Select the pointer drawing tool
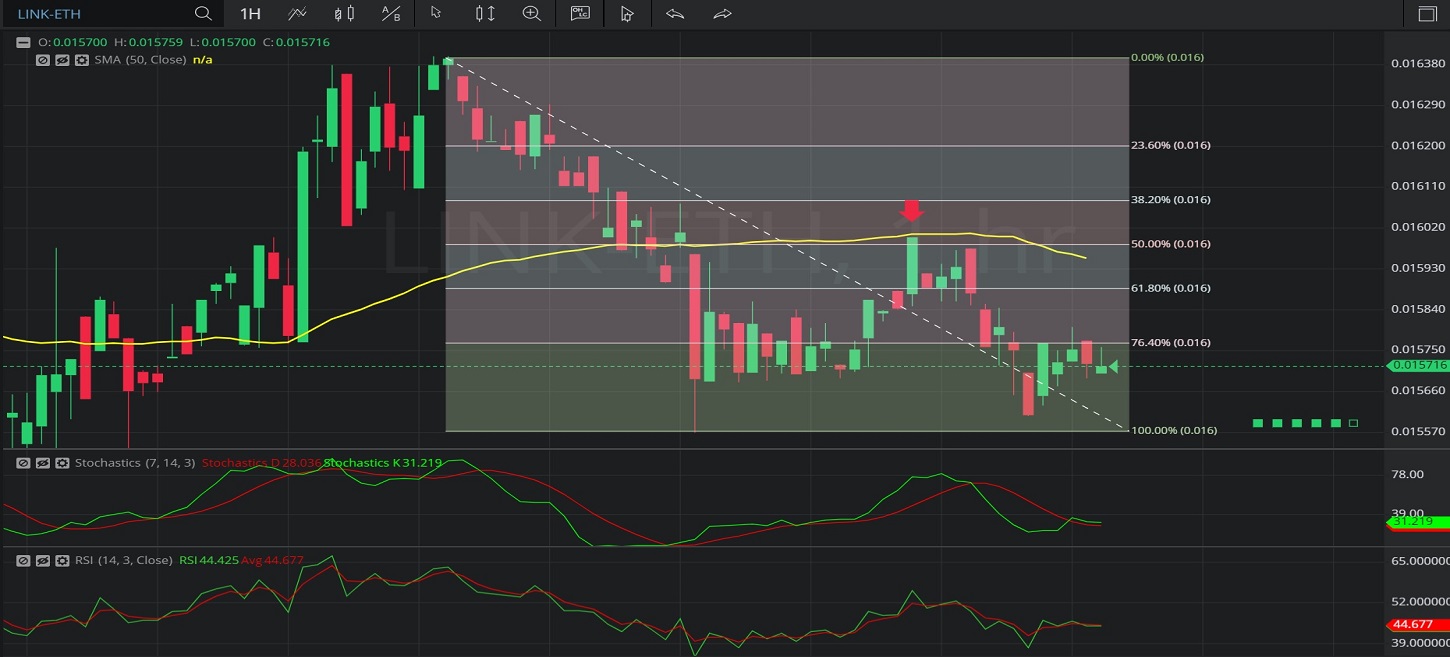The height and width of the screenshot is (657, 1450). click(627, 14)
